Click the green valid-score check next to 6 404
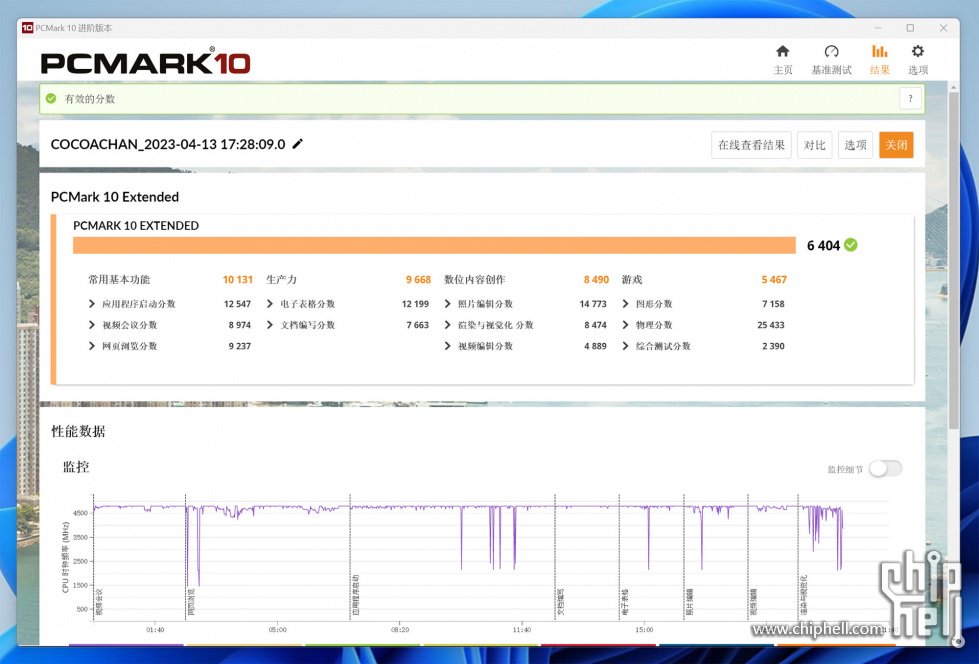Screen dimensions: 979x664 tap(850, 245)
